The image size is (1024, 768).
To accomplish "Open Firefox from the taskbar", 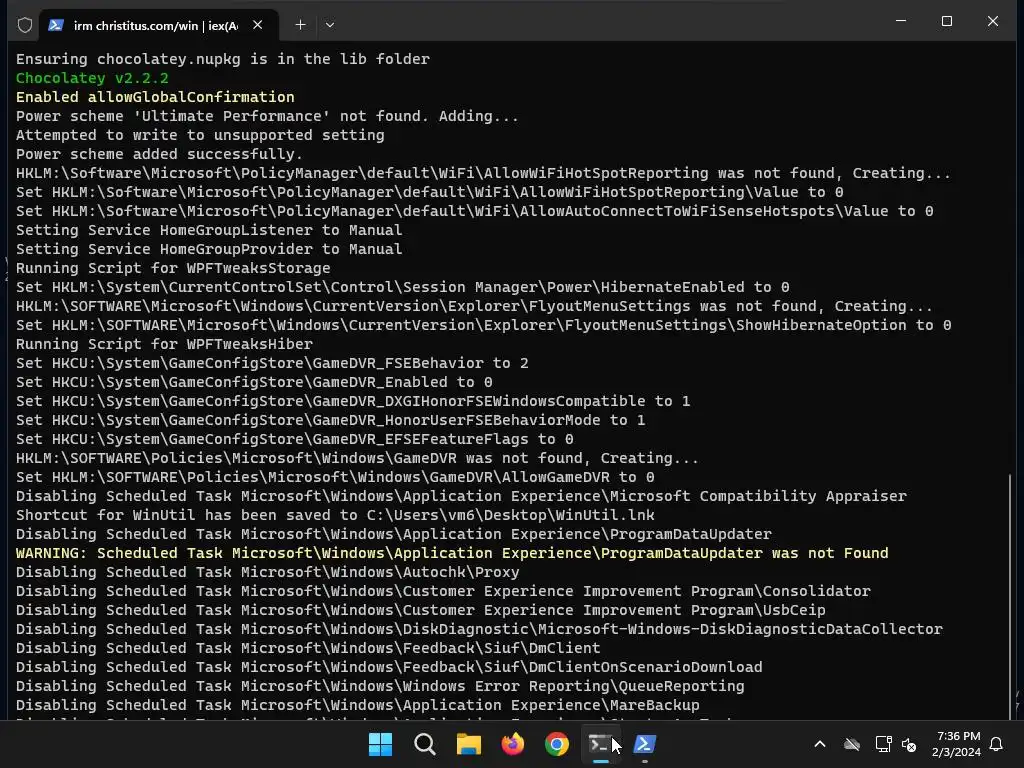I will pyautogui.click(x=513, y=744).
